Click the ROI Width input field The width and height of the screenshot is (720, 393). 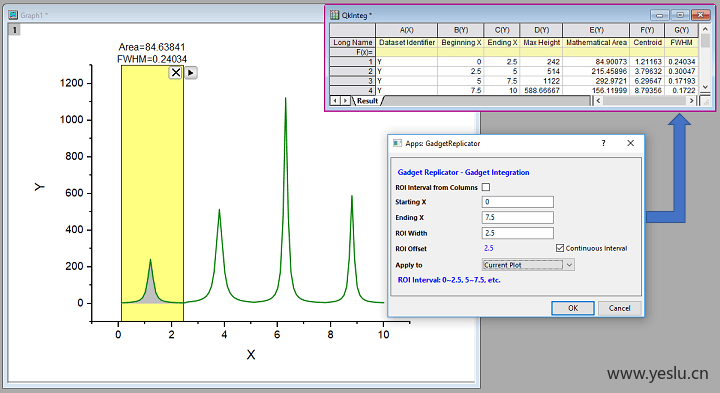518,233
